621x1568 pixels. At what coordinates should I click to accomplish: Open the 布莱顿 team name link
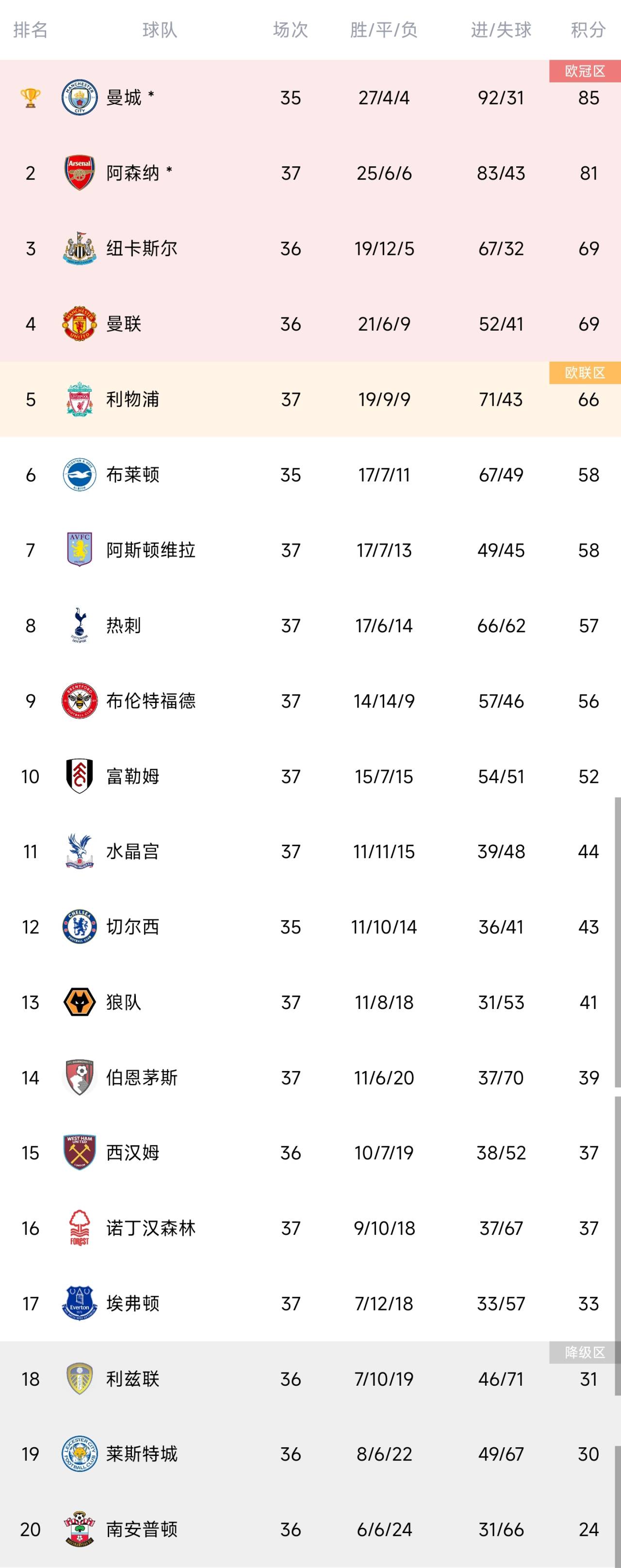133,475
